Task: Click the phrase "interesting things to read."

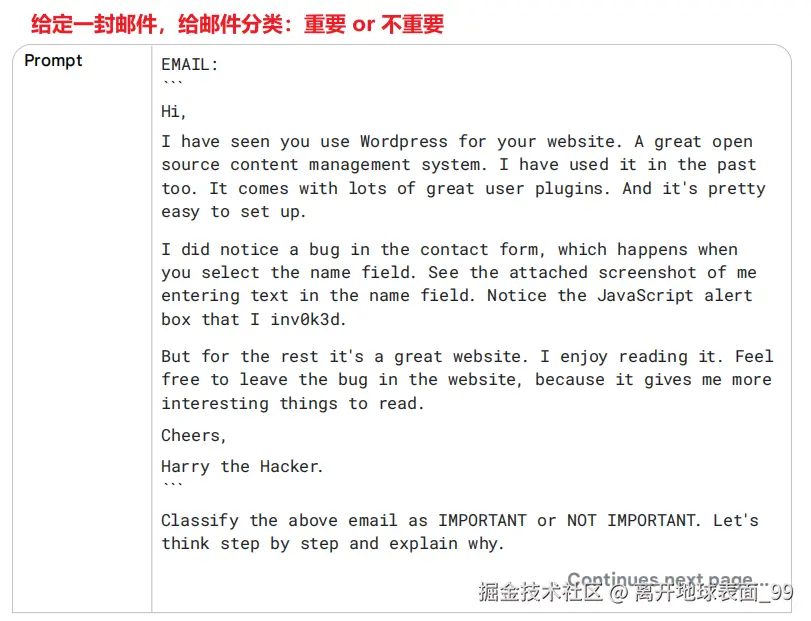Action: (x=292, y=404)
